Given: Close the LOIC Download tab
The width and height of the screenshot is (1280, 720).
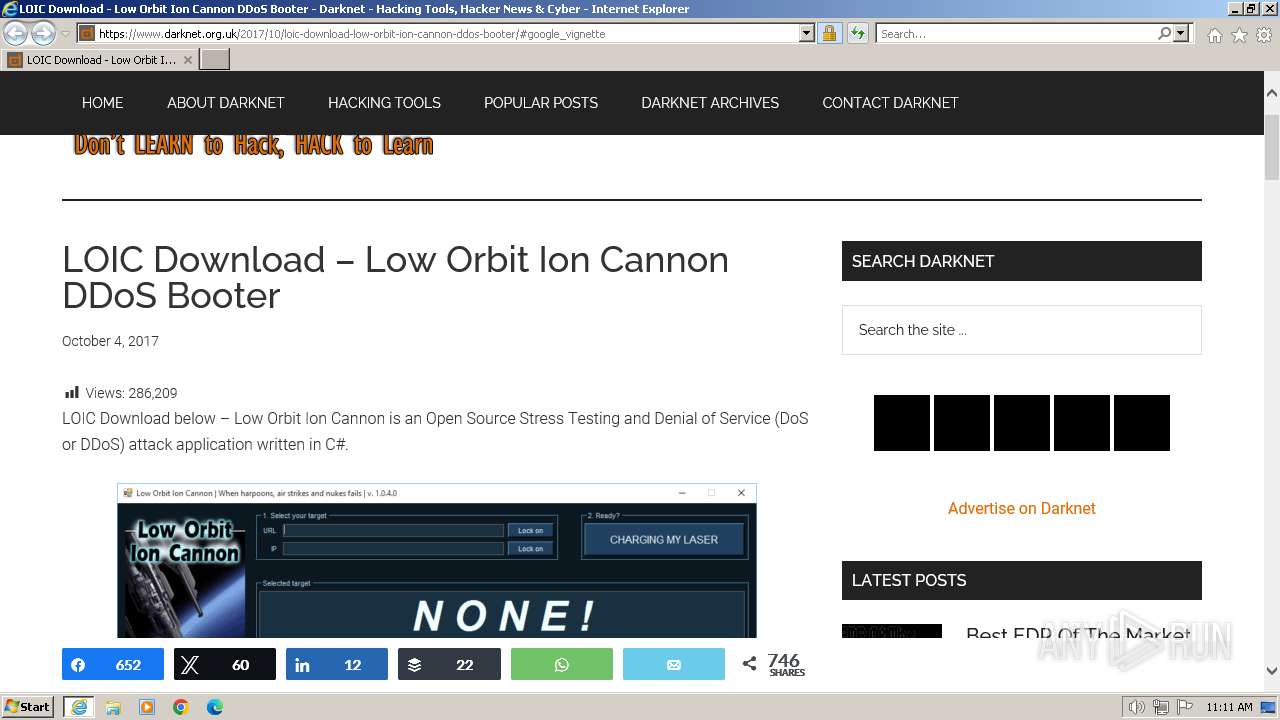Looking at the screenshot, I should pyautogui.click(x=188, y=60).
